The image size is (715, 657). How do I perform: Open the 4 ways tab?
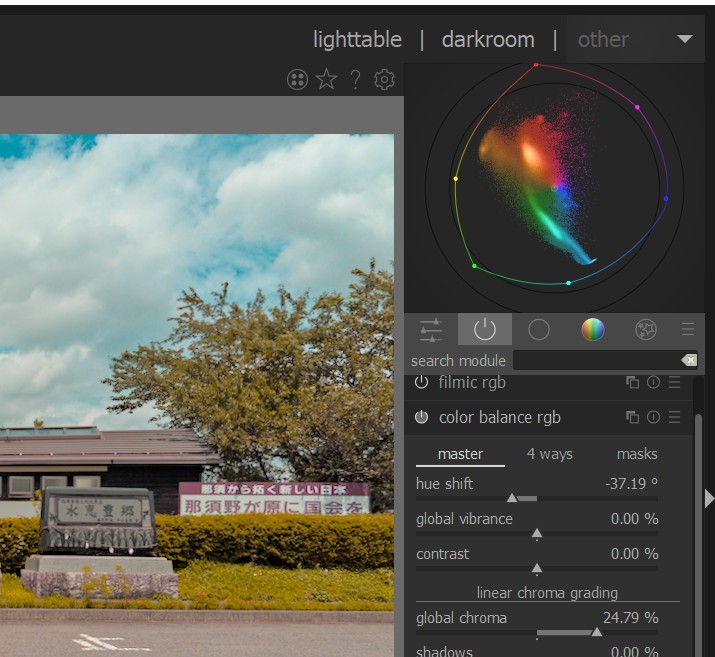click(549, 454)
